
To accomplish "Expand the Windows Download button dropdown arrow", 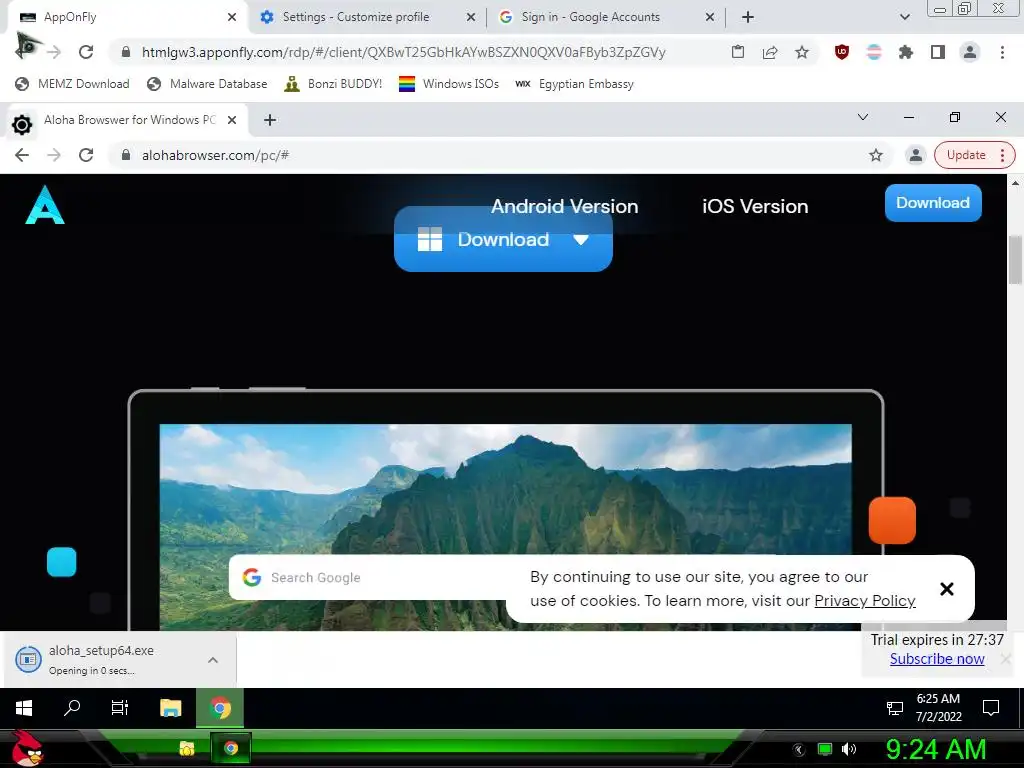I will point(581,240).
